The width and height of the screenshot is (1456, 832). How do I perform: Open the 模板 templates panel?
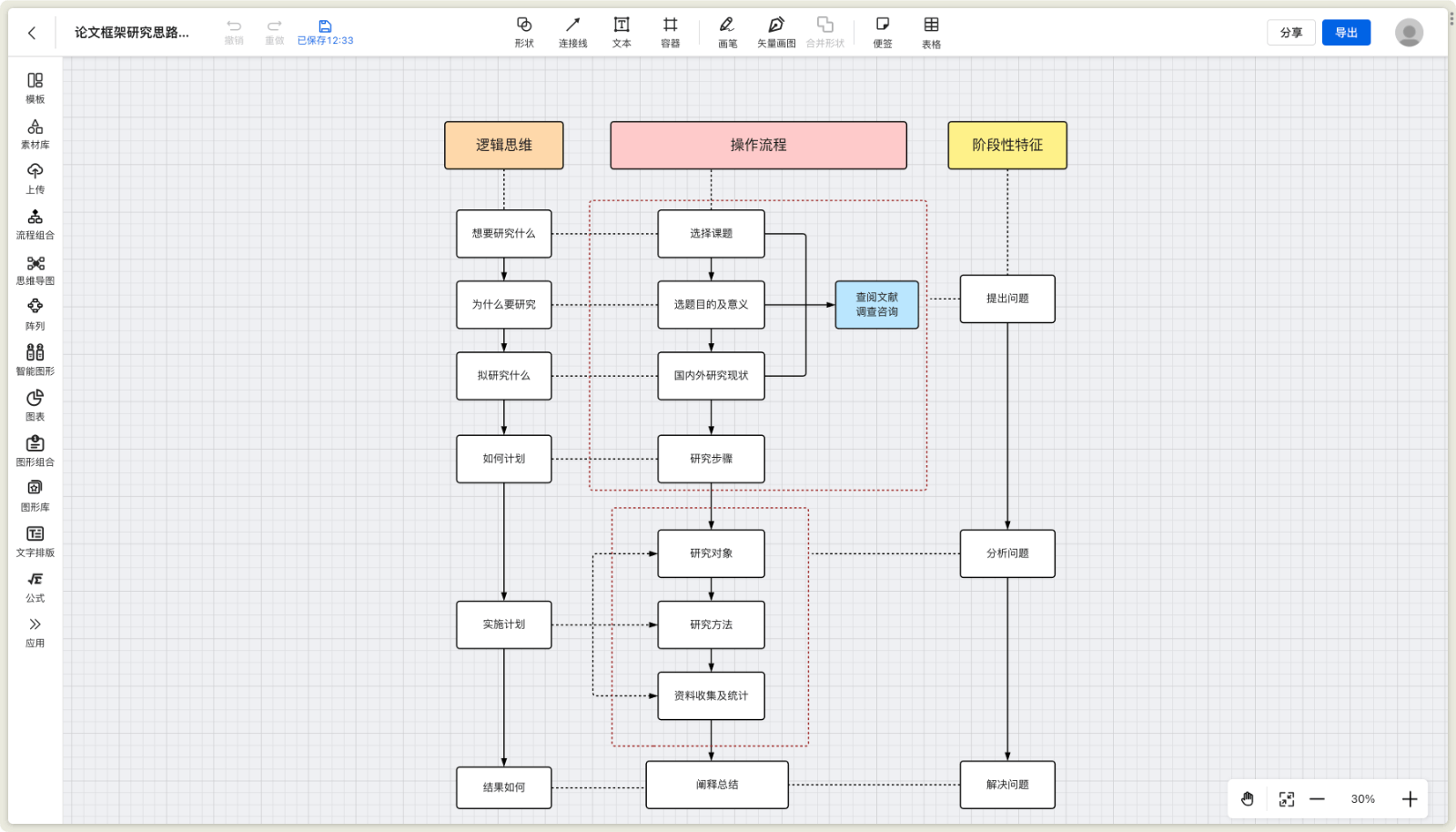pos(35,87)
